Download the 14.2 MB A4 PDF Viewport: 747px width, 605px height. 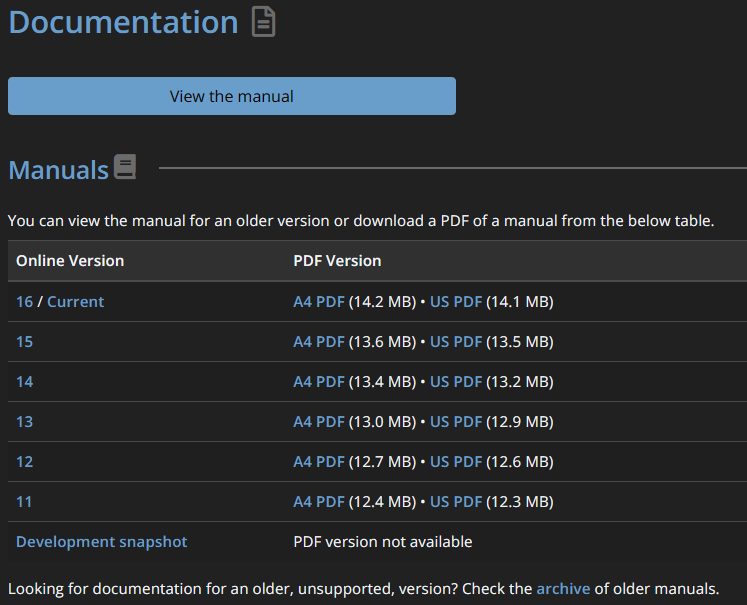(x=318, y=301)
